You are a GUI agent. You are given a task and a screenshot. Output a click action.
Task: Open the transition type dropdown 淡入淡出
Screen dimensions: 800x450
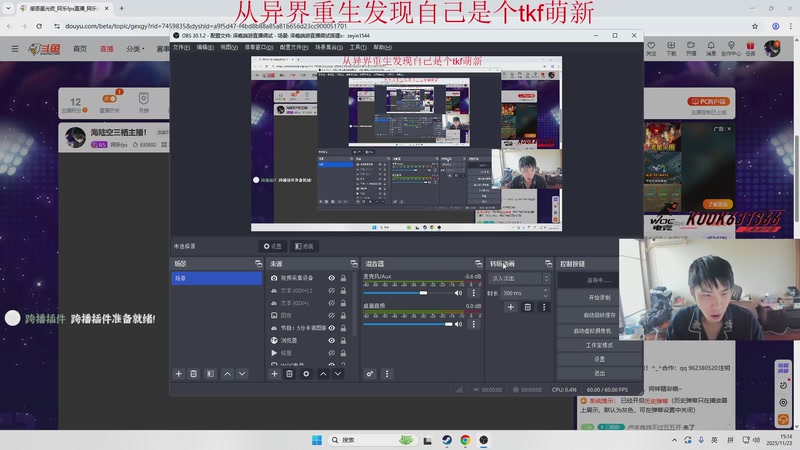pos(518,279)
